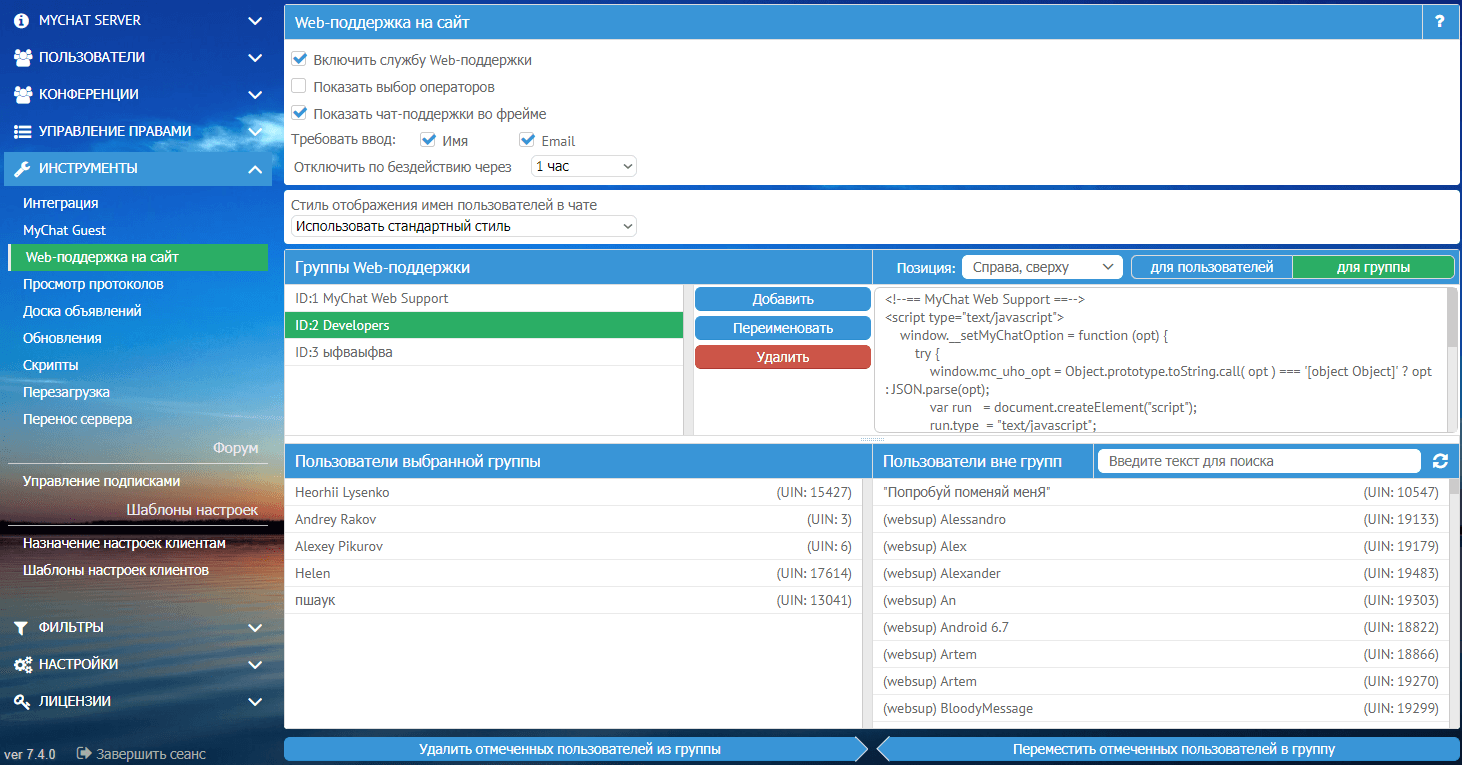Screen dimensions: 1462x765
Task: Select (websup) Android 6.7 user row
Action: [1160, 628]
